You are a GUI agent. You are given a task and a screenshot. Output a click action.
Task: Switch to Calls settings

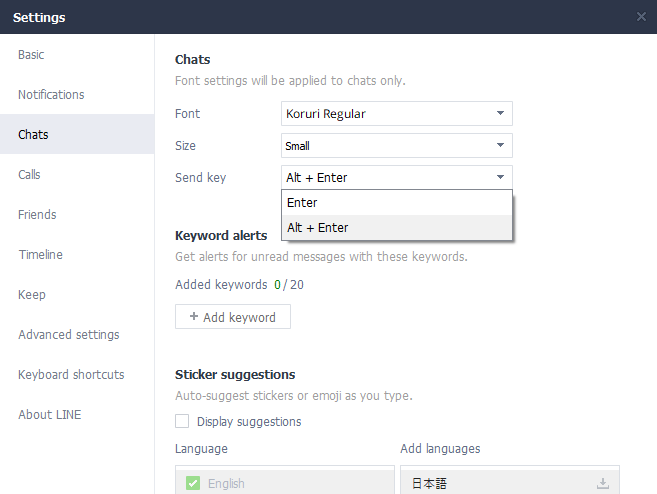(x=30, y=175)
